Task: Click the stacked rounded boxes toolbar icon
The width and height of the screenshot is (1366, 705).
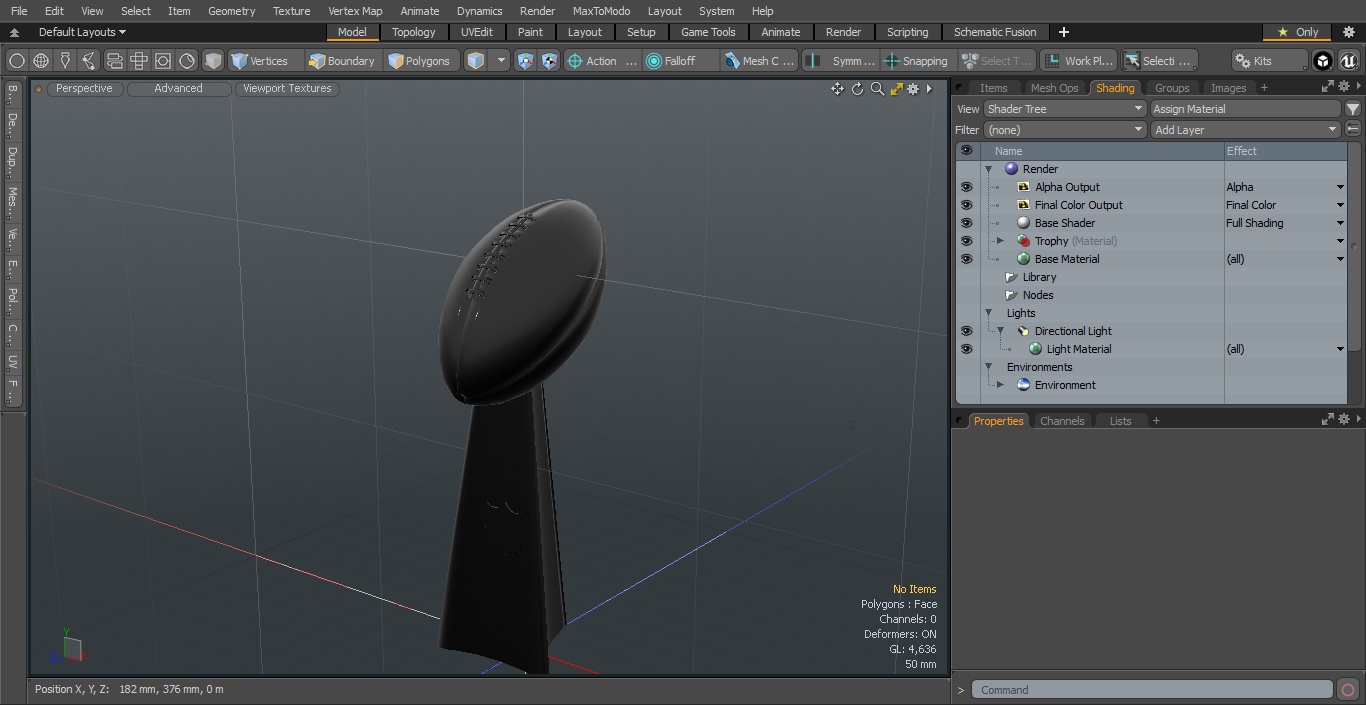Action: point(114,61)
